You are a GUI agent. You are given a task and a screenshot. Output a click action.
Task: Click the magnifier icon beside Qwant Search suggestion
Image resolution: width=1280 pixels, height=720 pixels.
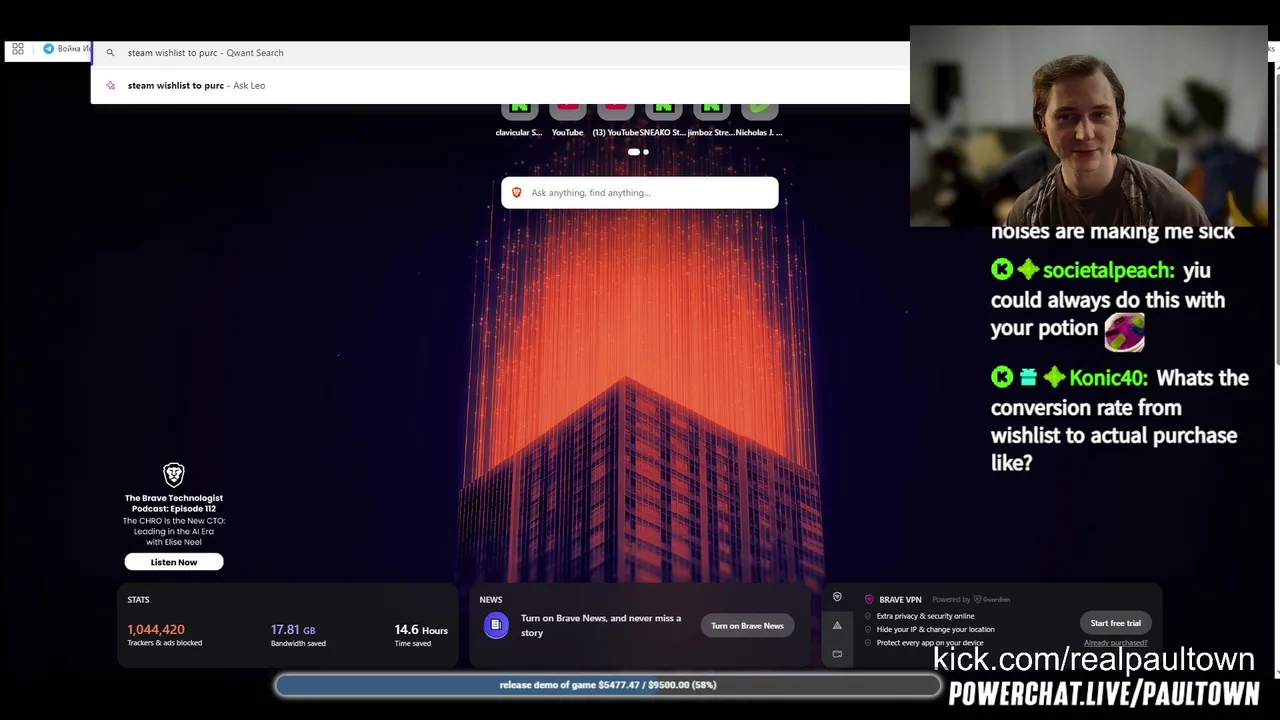(110, 53)
